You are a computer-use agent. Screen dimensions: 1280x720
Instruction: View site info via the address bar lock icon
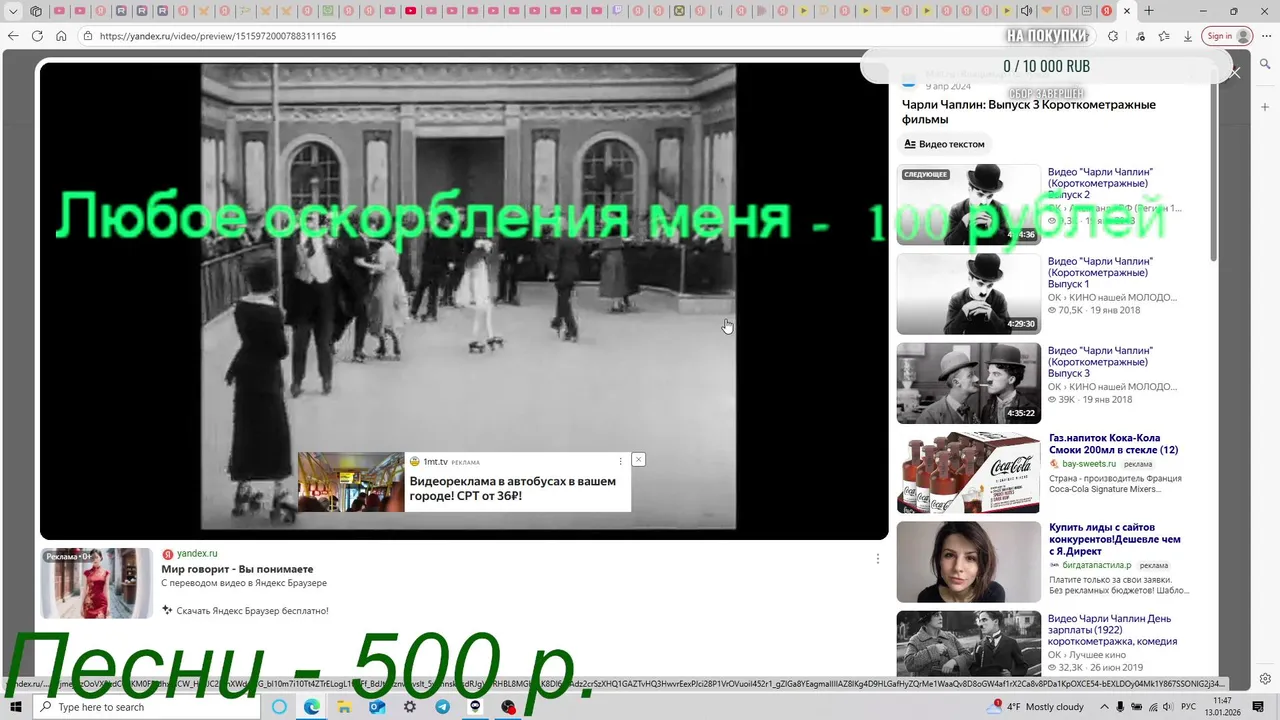pyautogui.click(x=88, y=36)
